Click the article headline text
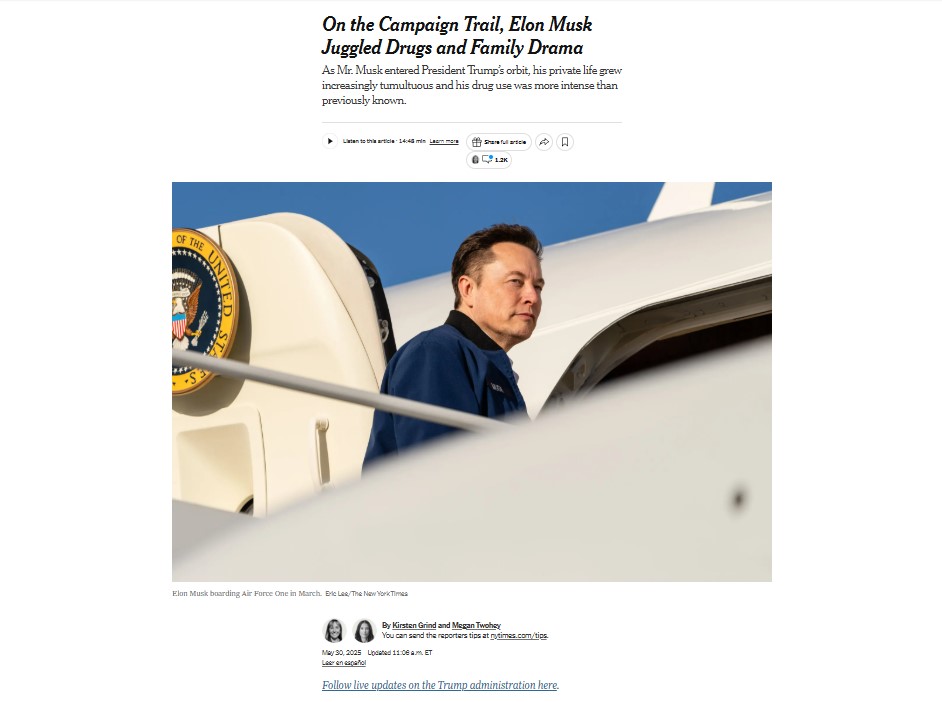This screenshot has width=942, height=702. click(x=457, y=36)
